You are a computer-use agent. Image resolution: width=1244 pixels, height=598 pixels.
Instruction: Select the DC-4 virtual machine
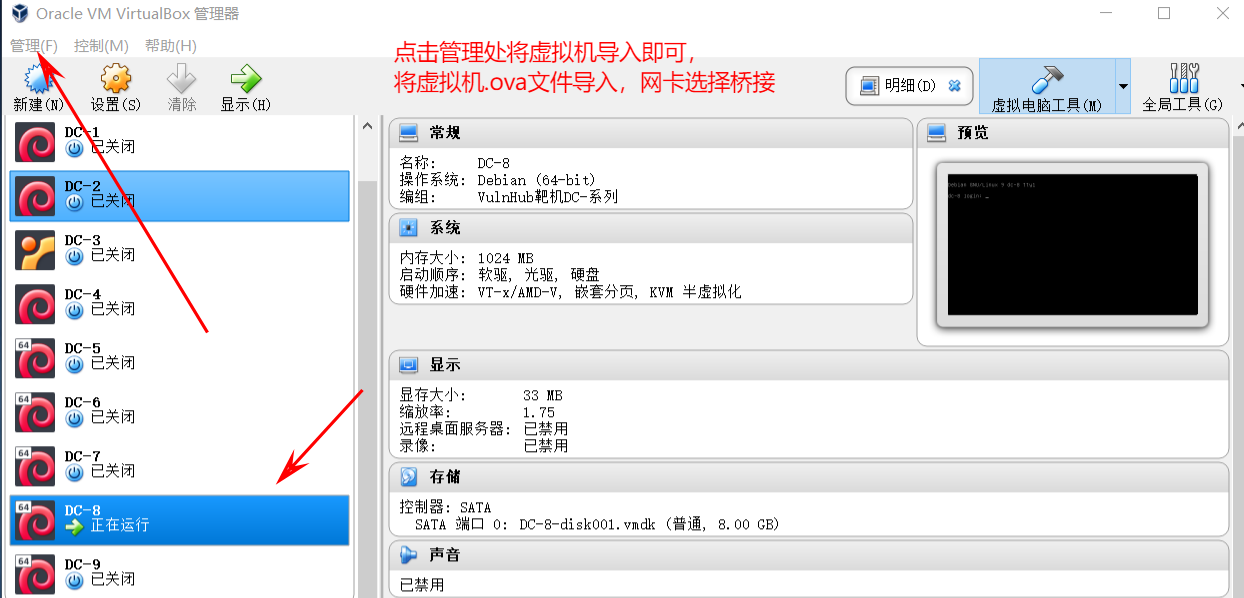pos(180,304)
